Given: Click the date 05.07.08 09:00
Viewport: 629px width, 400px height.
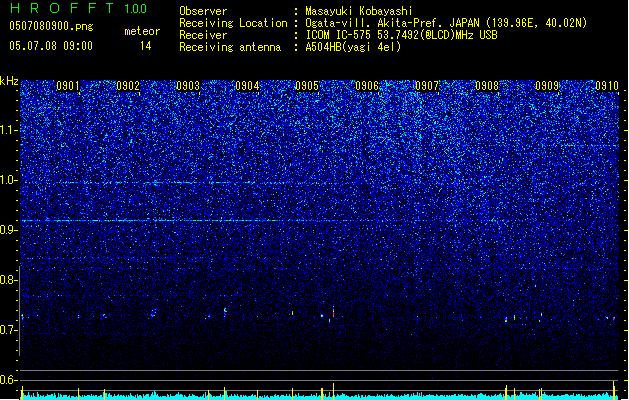Looking at the screenshot, I should pos(51,46).
